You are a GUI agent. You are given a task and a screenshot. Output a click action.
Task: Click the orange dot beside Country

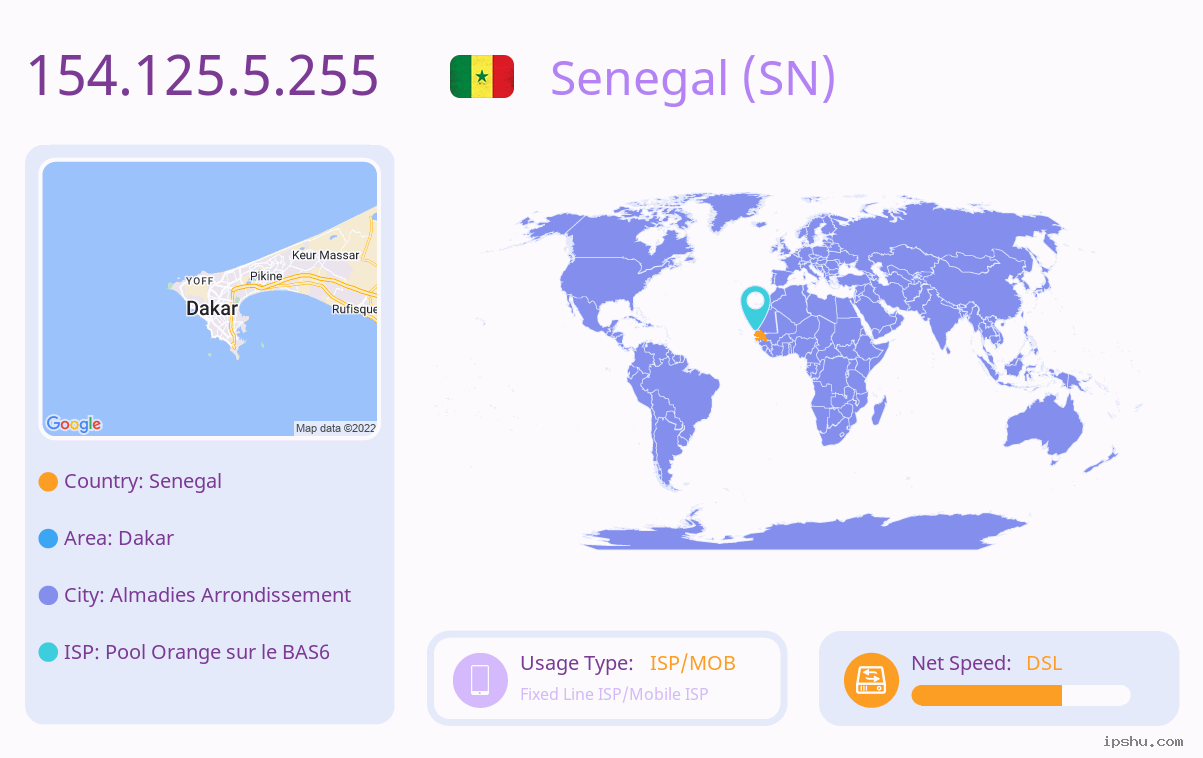(48, 481)
